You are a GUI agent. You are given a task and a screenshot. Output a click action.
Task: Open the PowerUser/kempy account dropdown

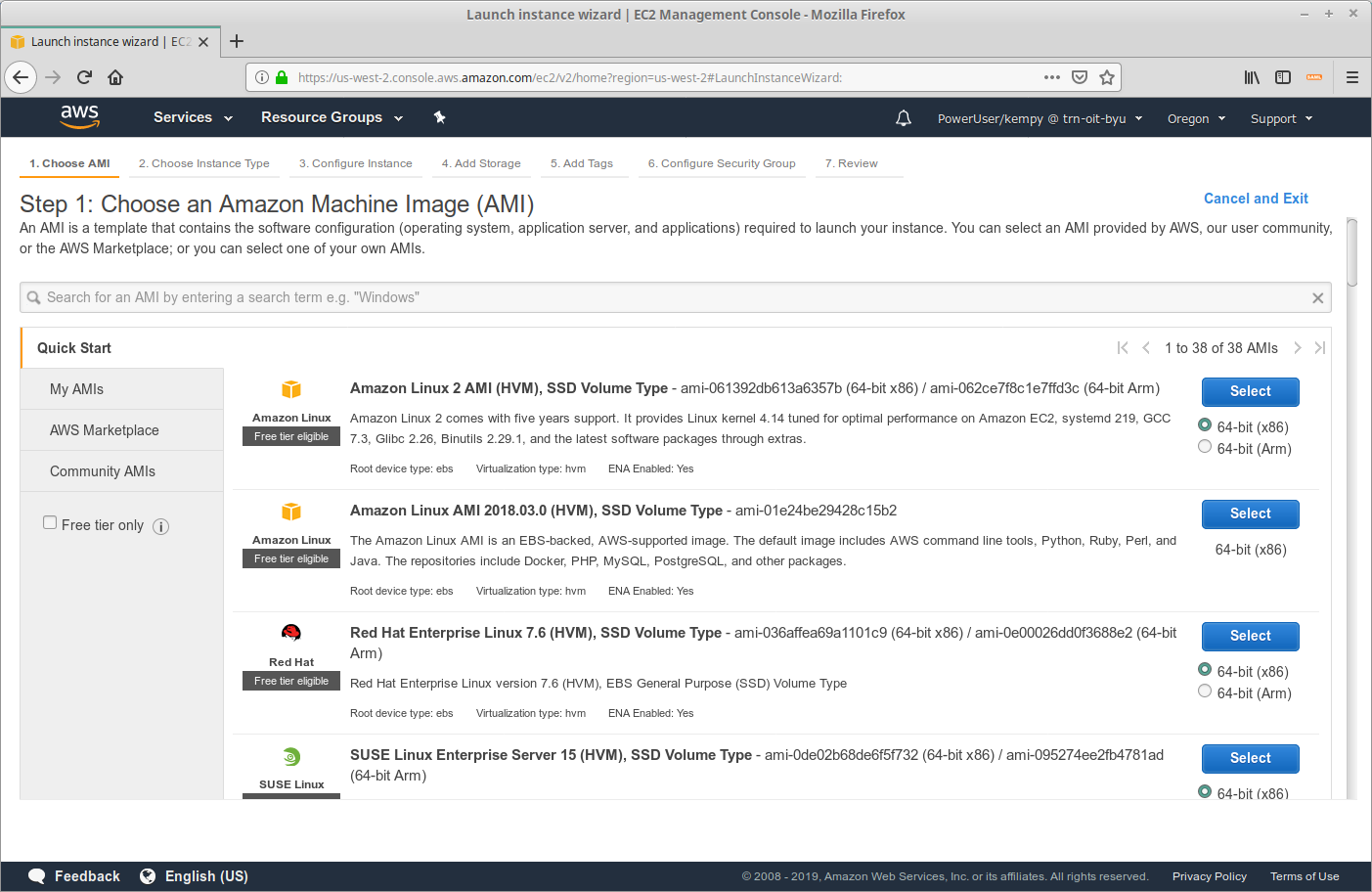(x=1040, y=118)
